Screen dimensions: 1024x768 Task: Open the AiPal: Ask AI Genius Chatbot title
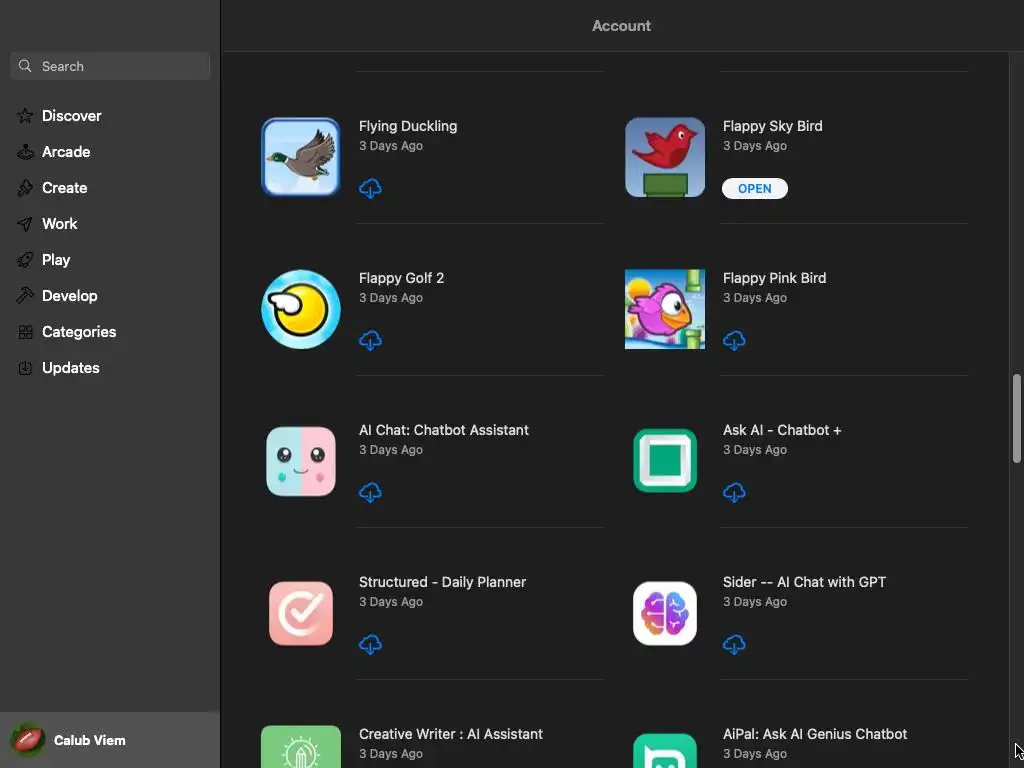pyautogui.click(x=814, y=734)
